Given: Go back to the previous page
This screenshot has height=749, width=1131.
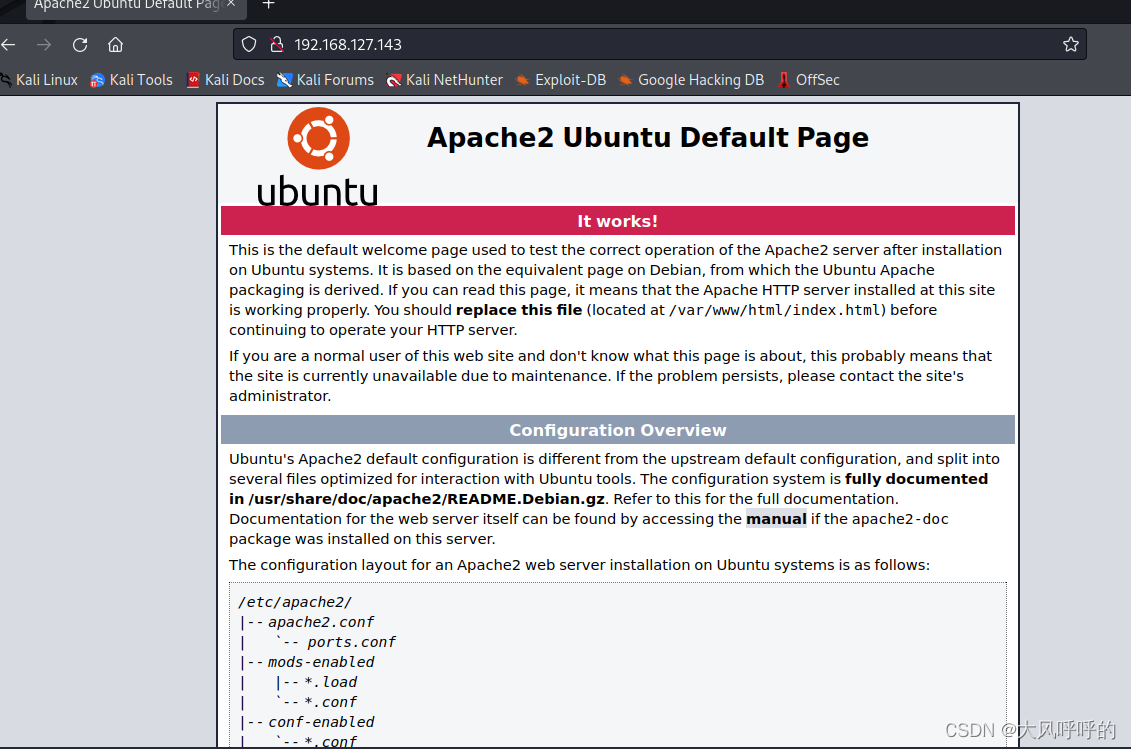Looking at the screenshot, I should tap(9, 45).
